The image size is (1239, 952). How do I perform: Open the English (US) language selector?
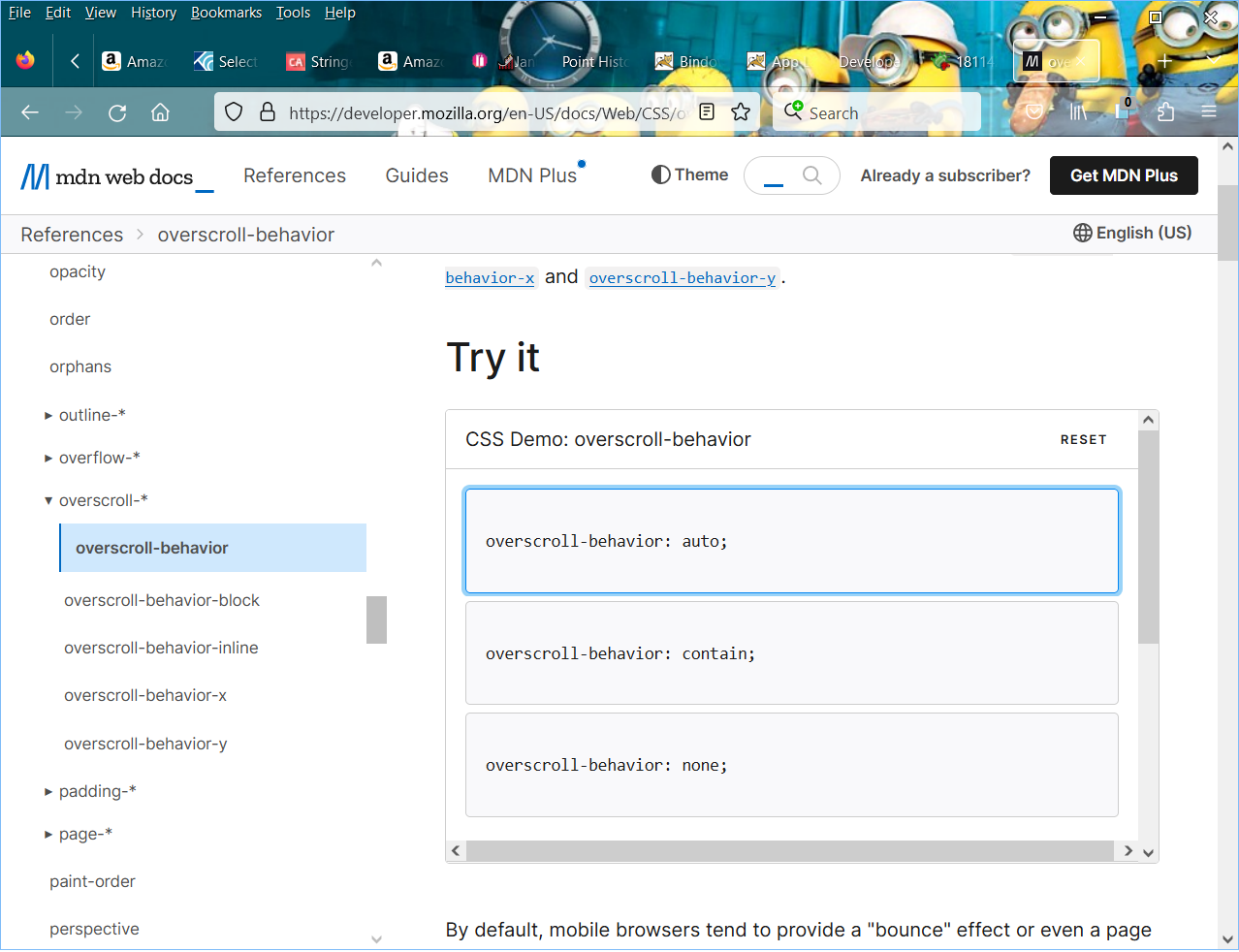click(1131, 233)
